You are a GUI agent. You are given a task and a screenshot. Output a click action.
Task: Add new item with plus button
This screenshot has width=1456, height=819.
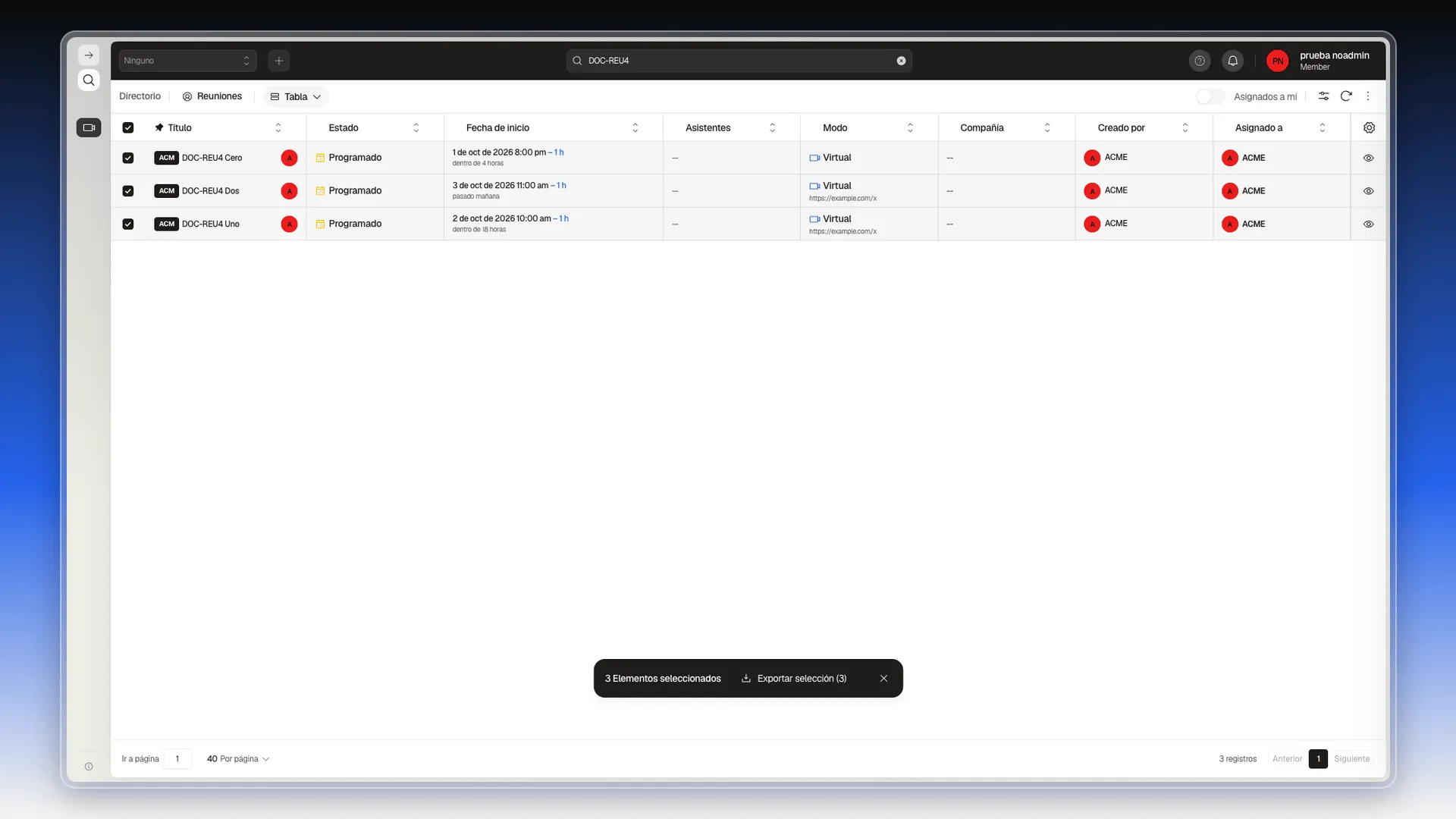(x=279, y=61)
